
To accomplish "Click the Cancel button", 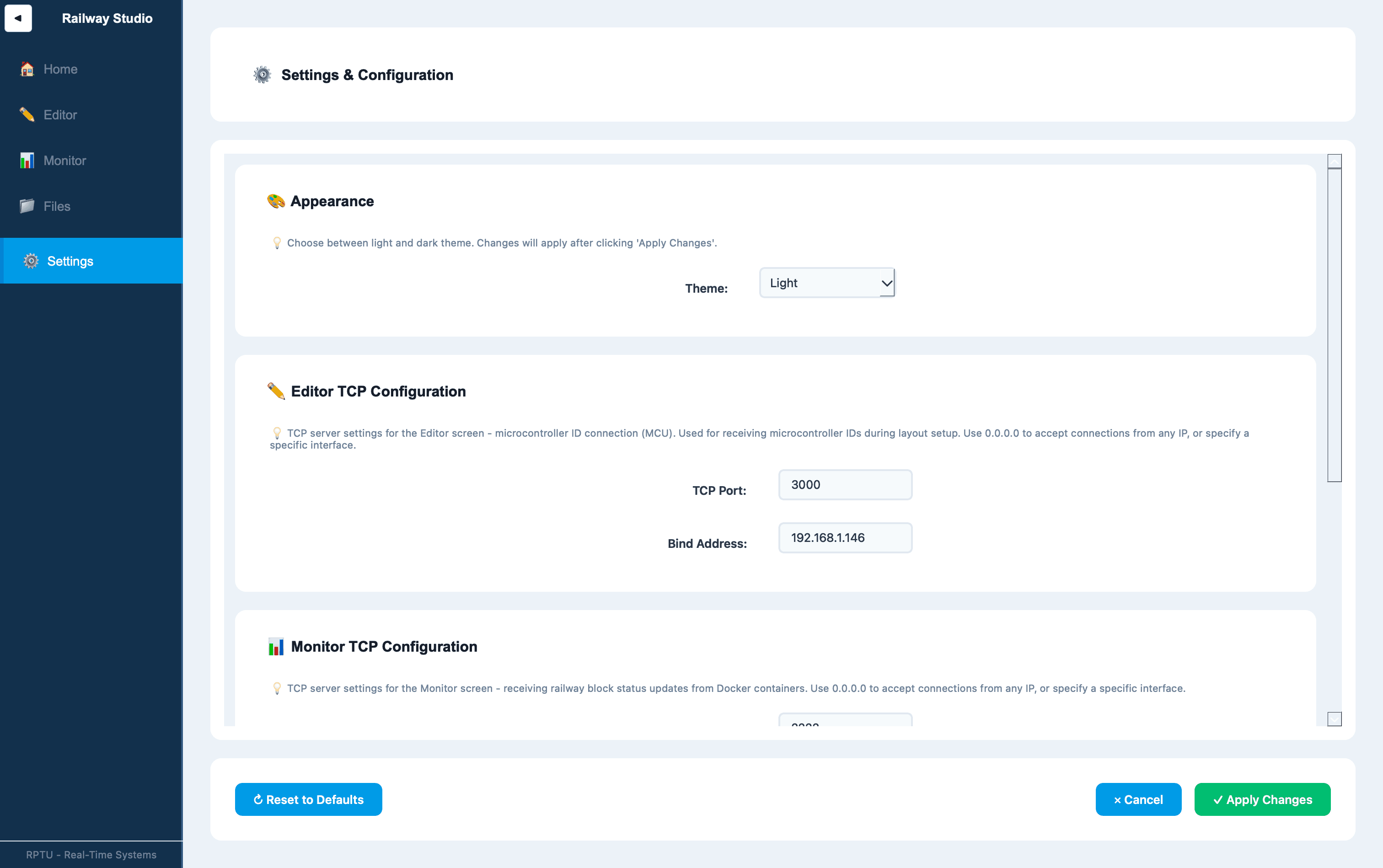I will [x=1138, y=799].
